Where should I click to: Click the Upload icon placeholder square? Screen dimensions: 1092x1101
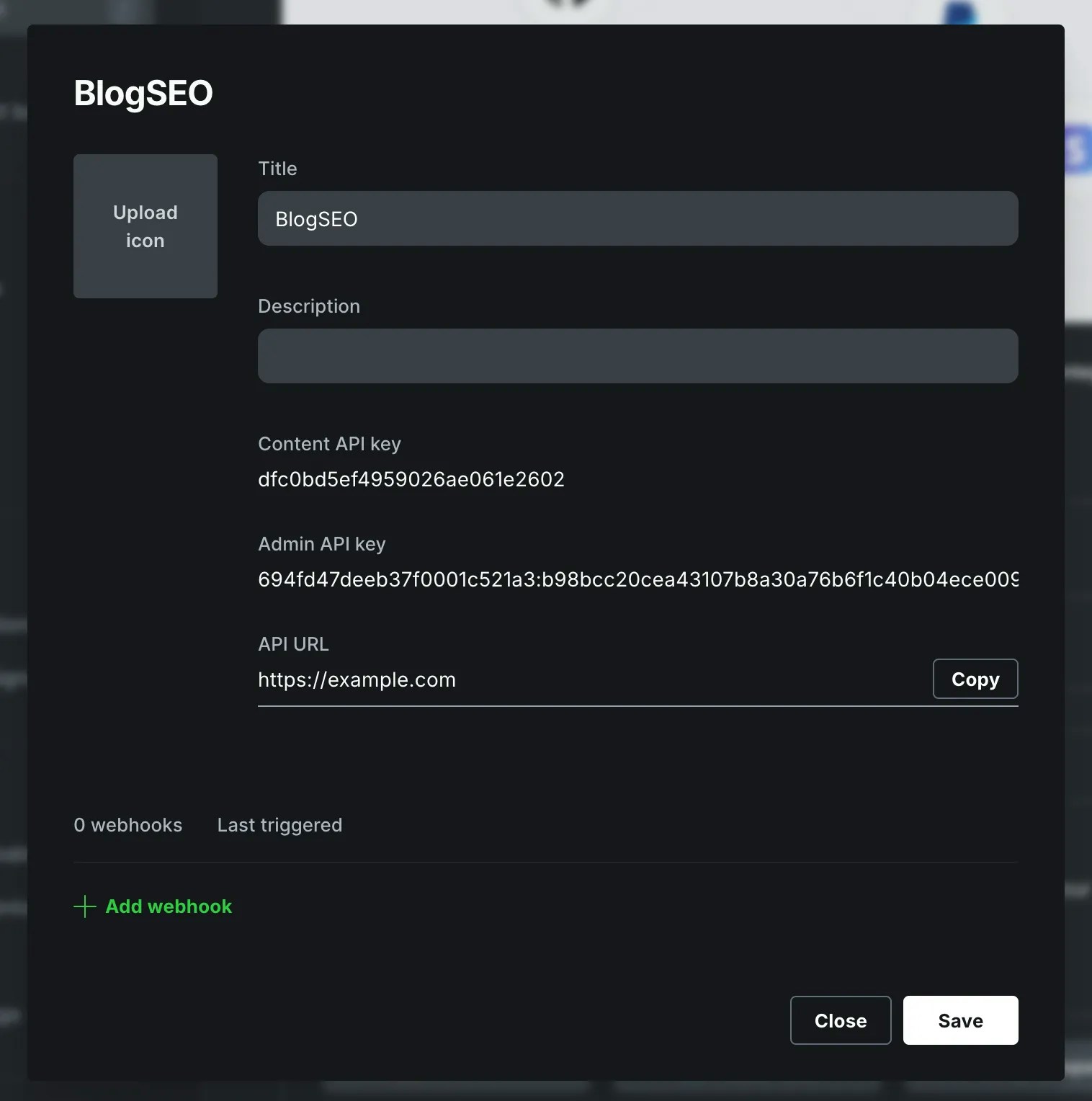[x=145, y=226]
